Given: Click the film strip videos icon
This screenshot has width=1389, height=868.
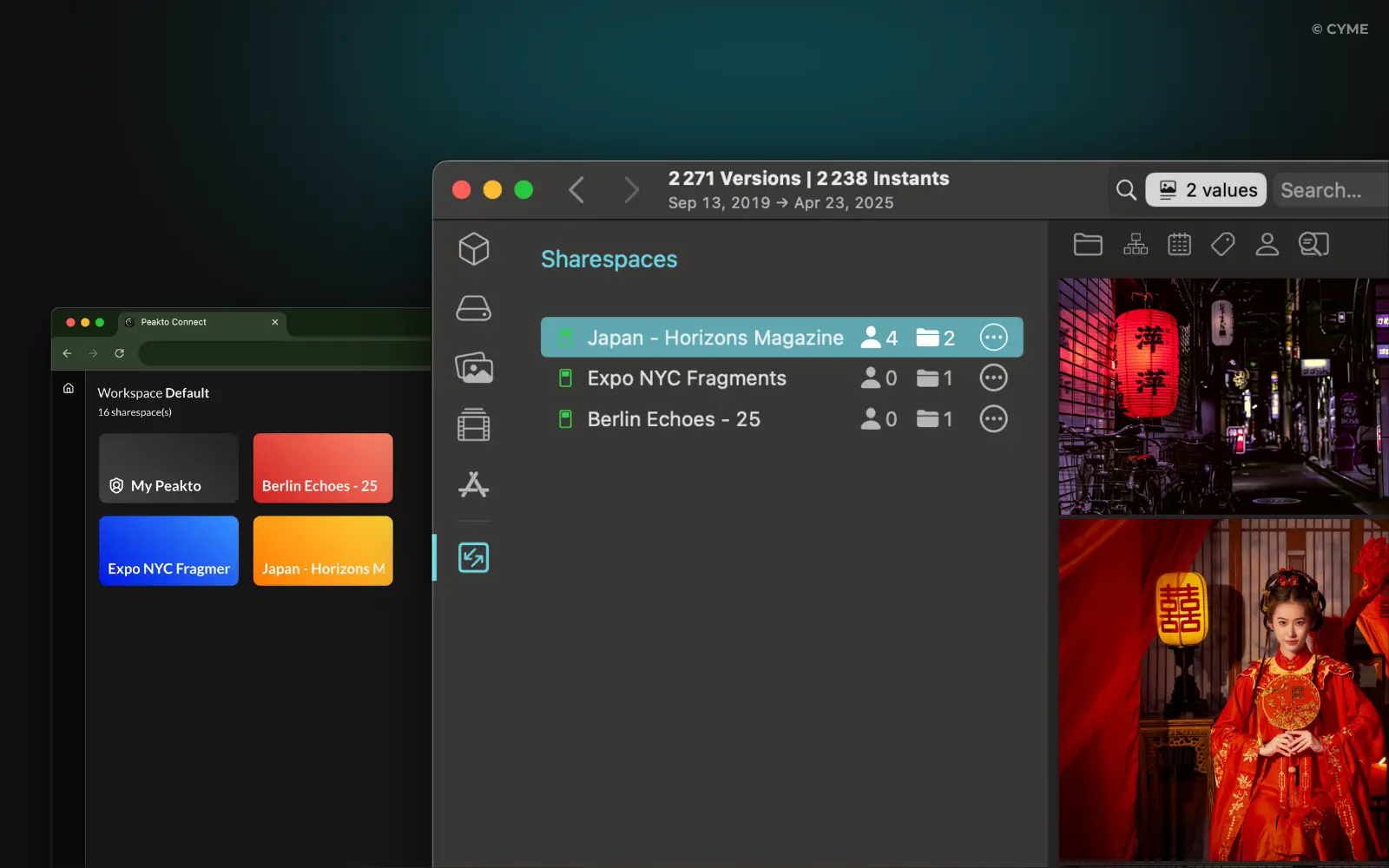Looking at the screenshot, I should click(x=473, y=425).
